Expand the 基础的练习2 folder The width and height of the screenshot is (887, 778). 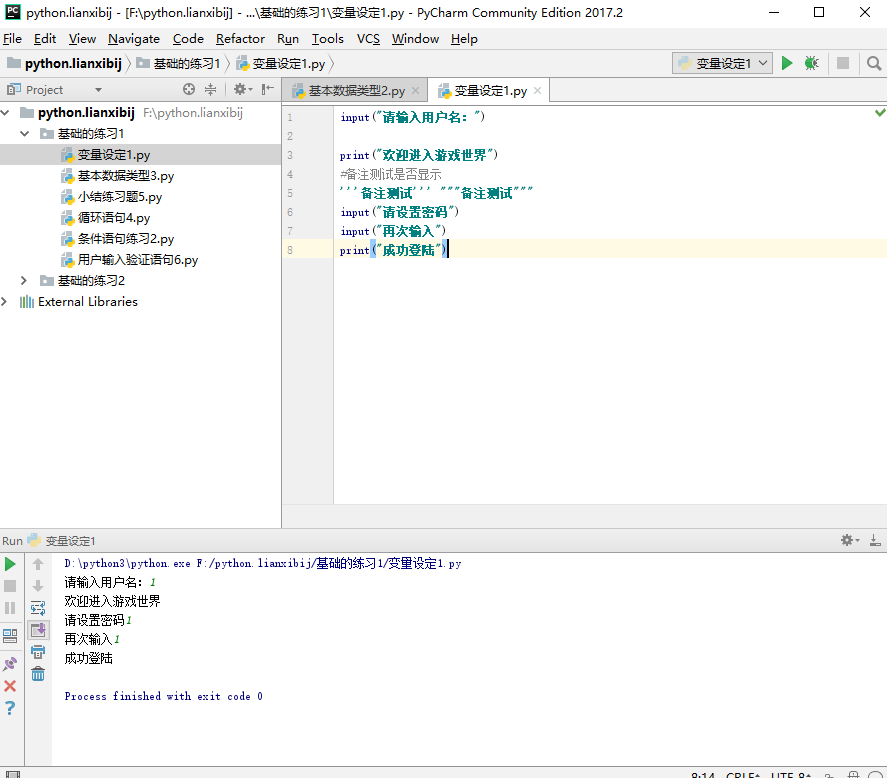pyautogui.click(x=24, y=281)
